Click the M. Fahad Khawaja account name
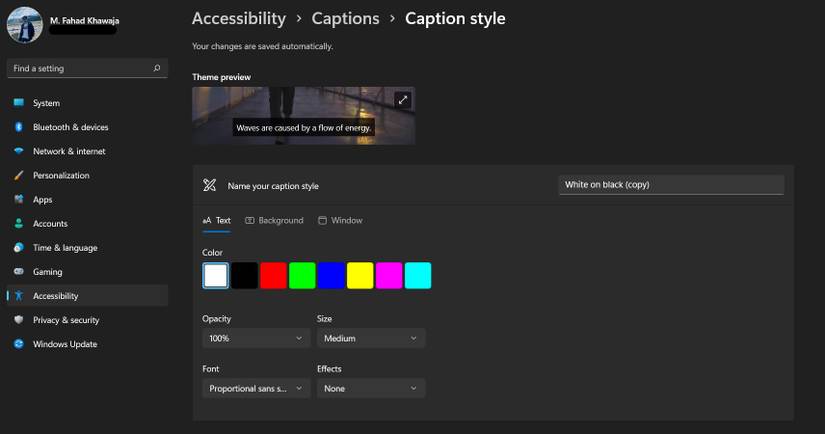 (x=85, y=21)
